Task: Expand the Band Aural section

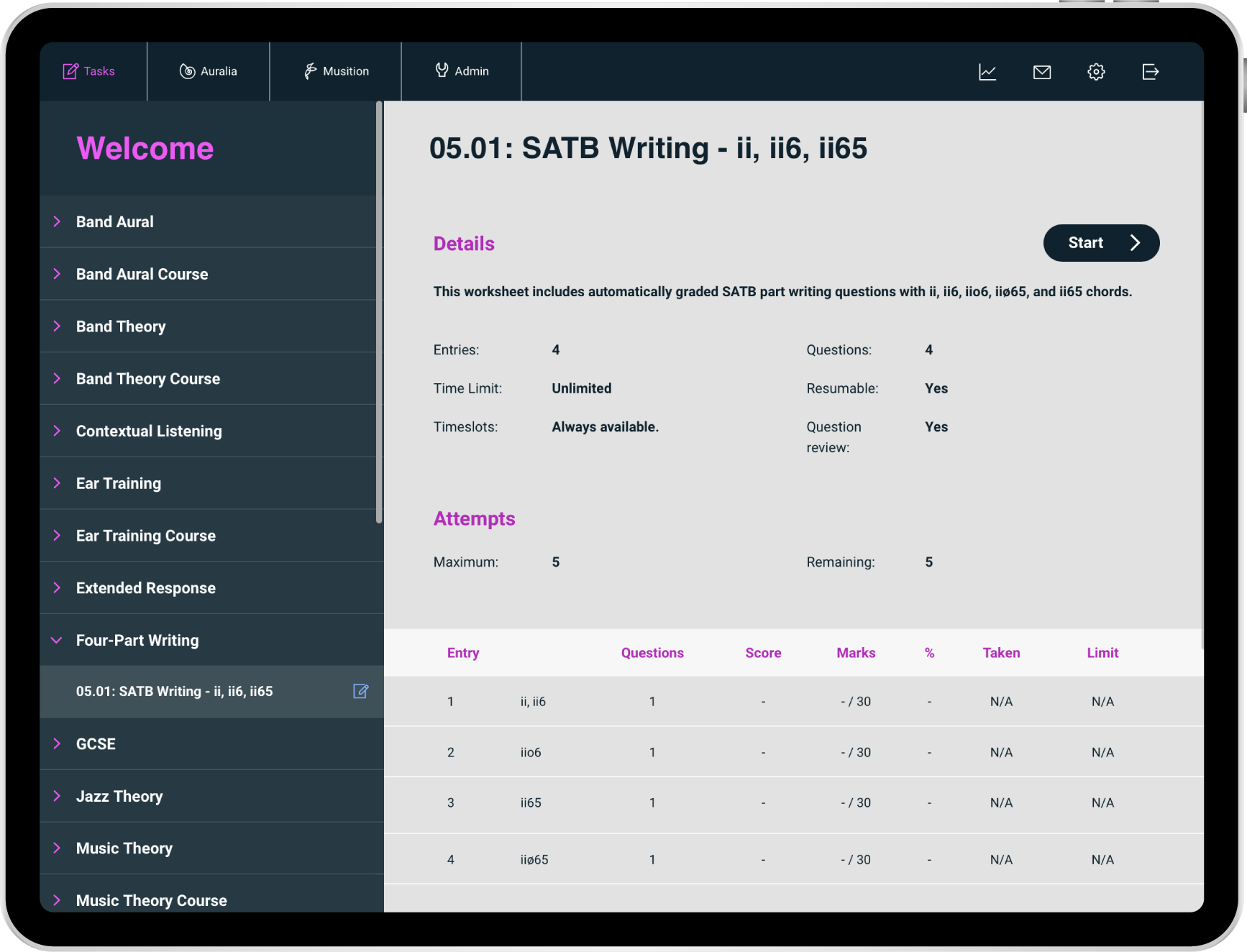Action: pos(115,221)
